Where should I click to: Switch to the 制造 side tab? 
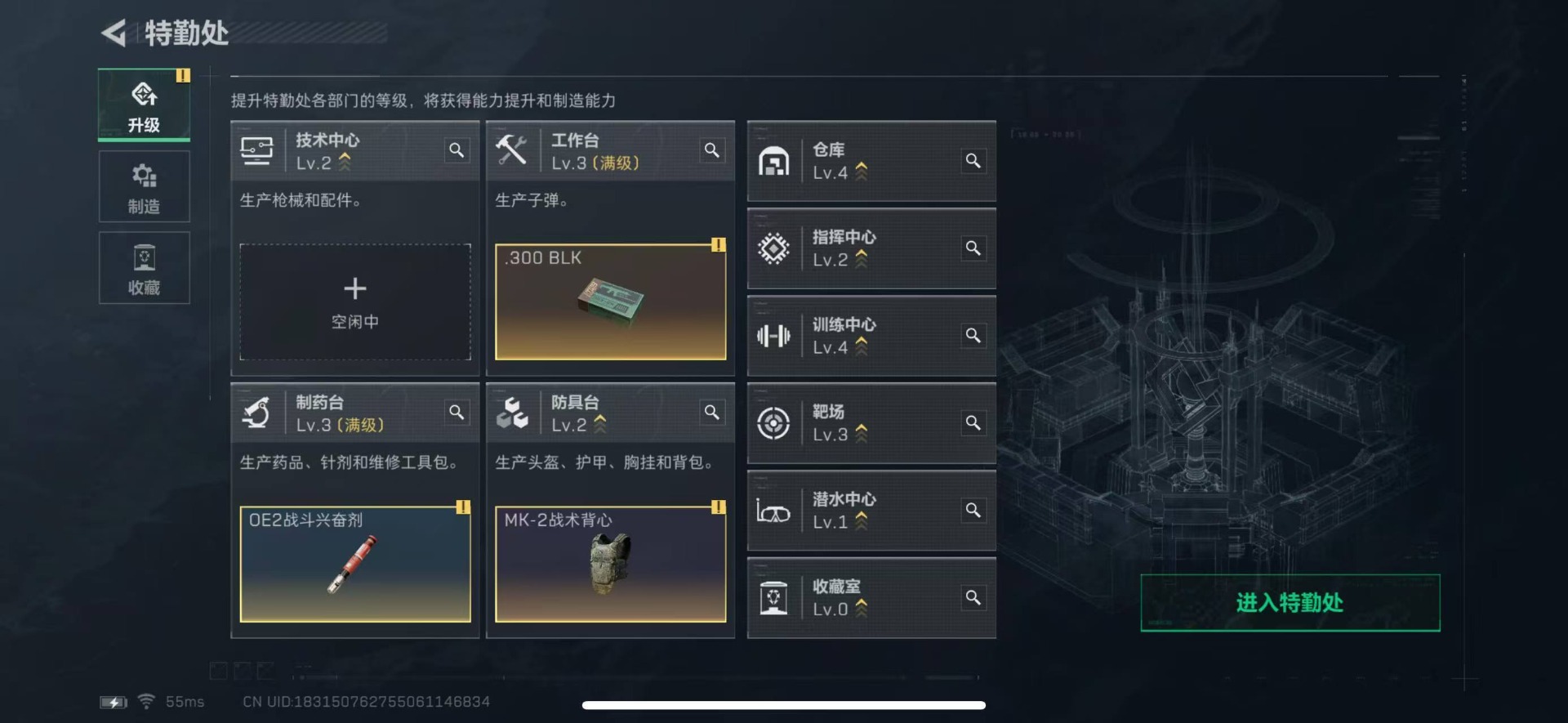(x=145, y=187)
